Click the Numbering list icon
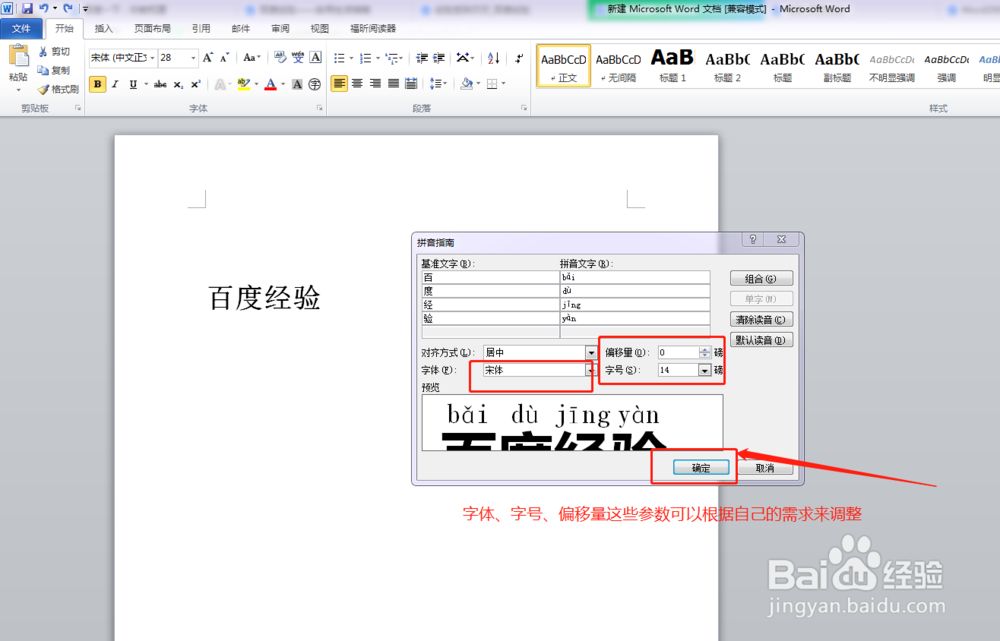 (x=365, y=58)
